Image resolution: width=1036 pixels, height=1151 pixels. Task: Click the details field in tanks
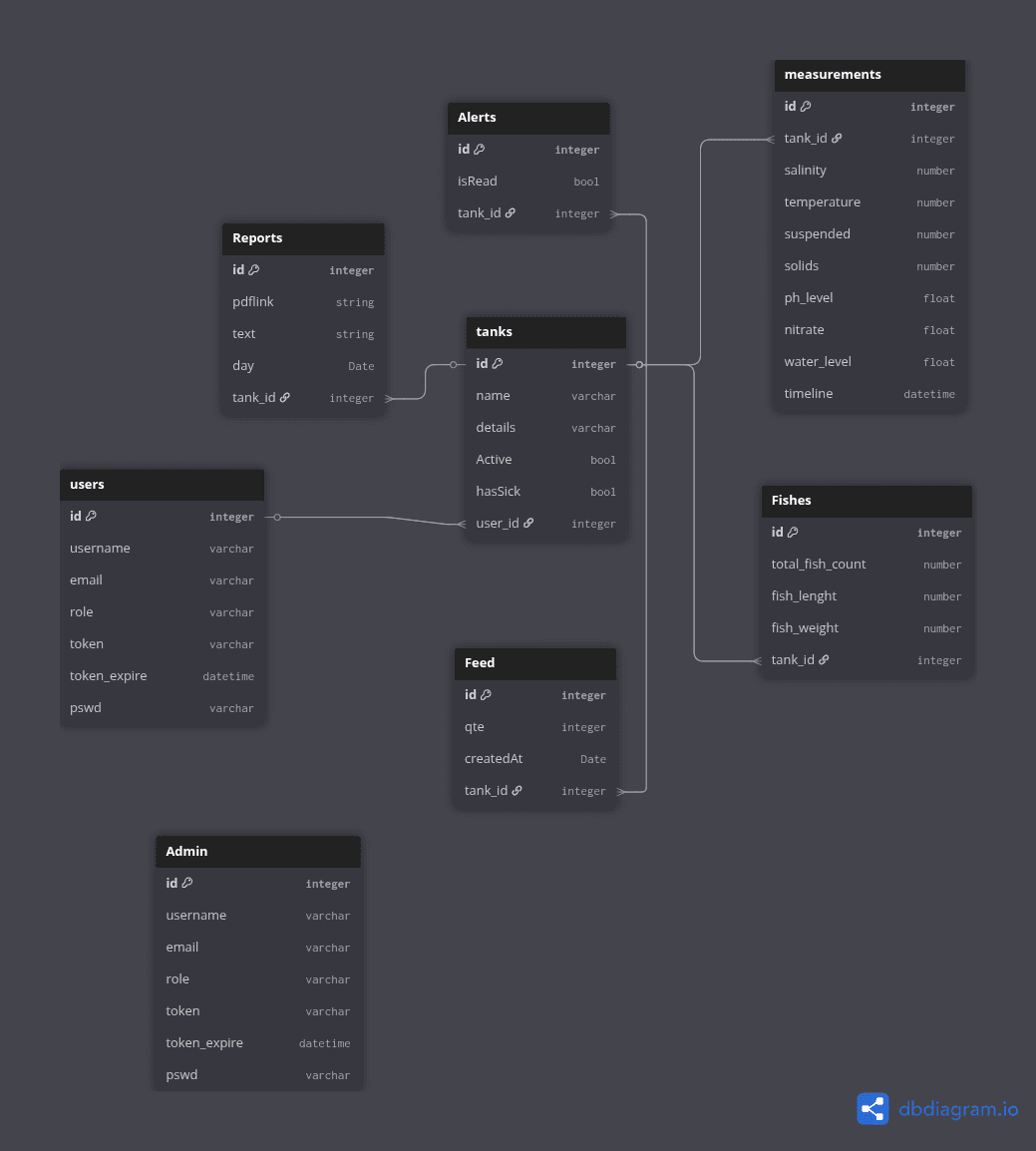click(545, 427)
